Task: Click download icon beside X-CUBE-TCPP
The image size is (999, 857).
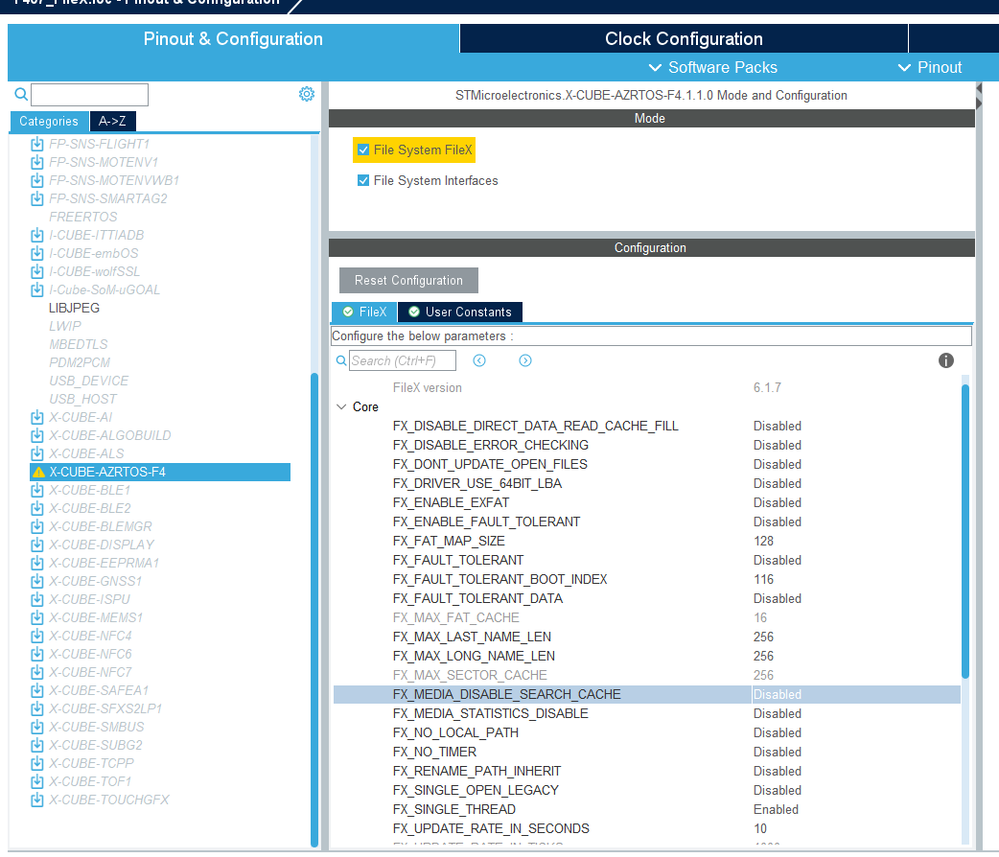Action: [37, 763]
